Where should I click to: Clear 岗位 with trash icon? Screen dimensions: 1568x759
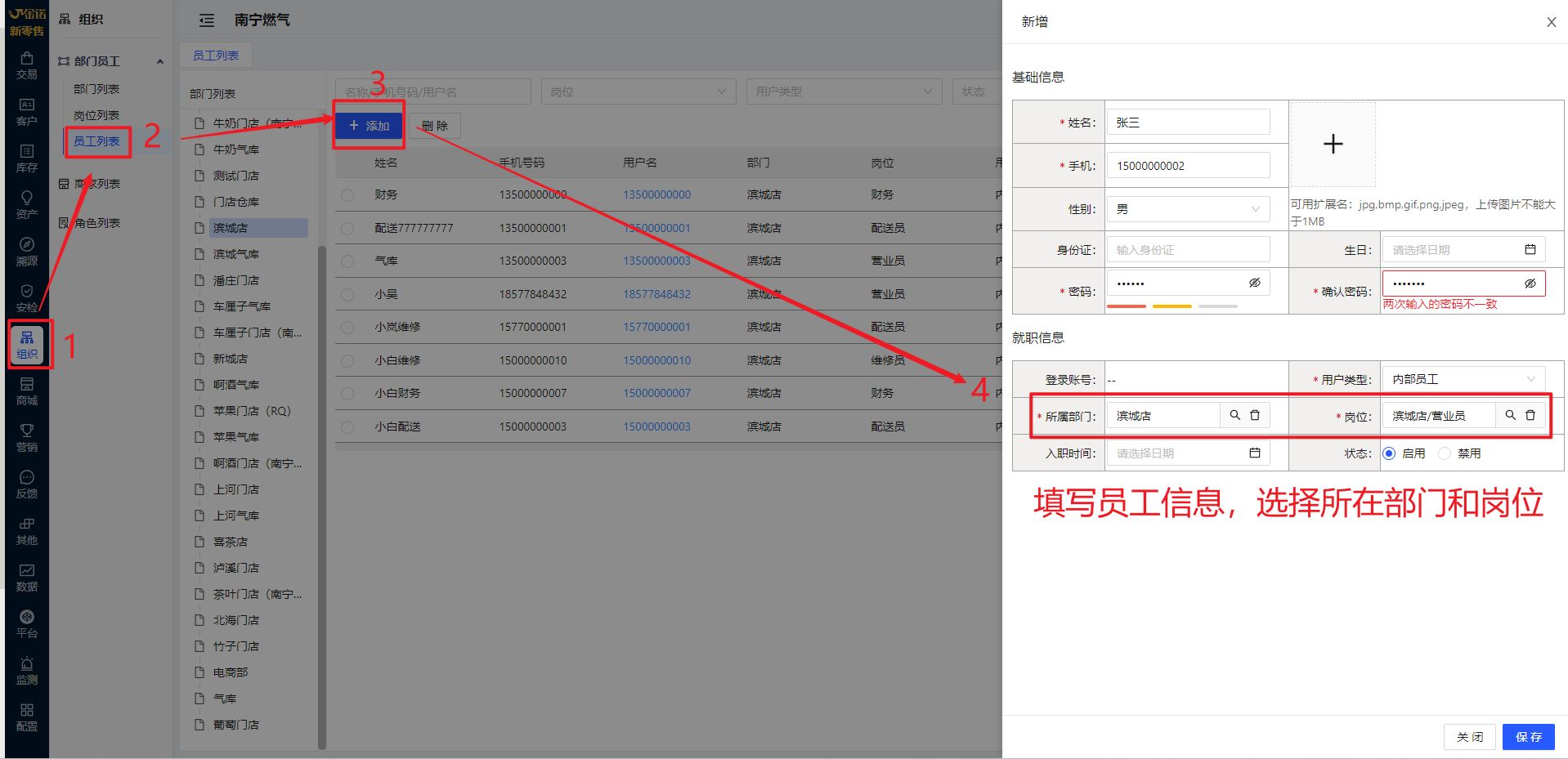1530,415
